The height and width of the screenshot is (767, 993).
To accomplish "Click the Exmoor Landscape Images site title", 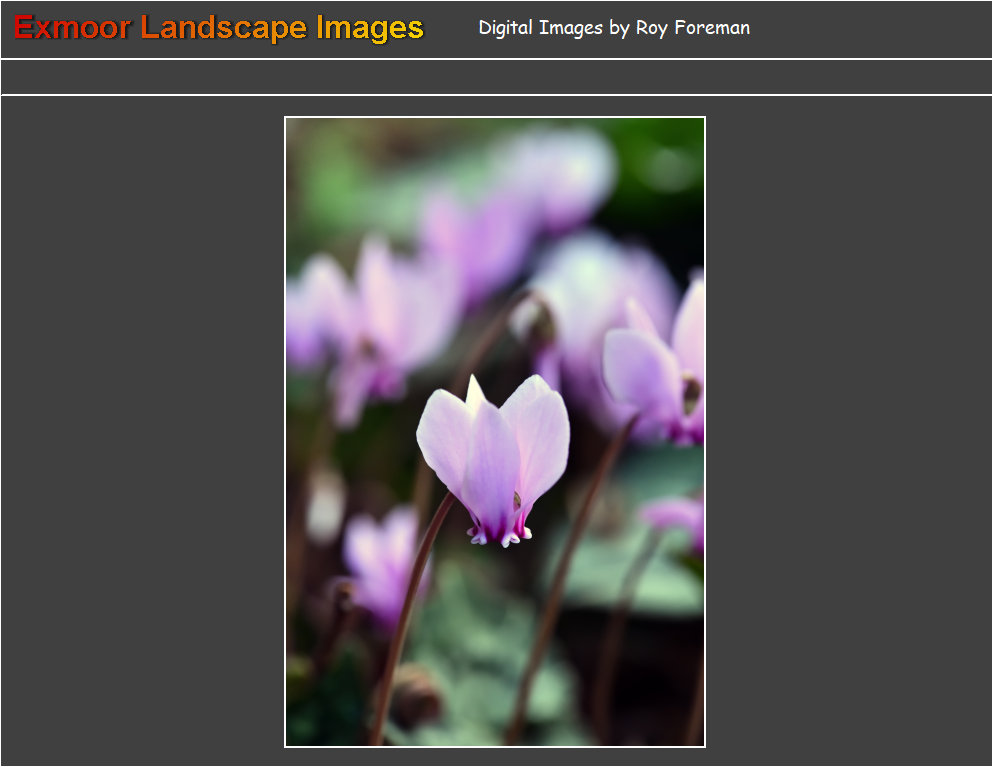I will tap(218, 28).
